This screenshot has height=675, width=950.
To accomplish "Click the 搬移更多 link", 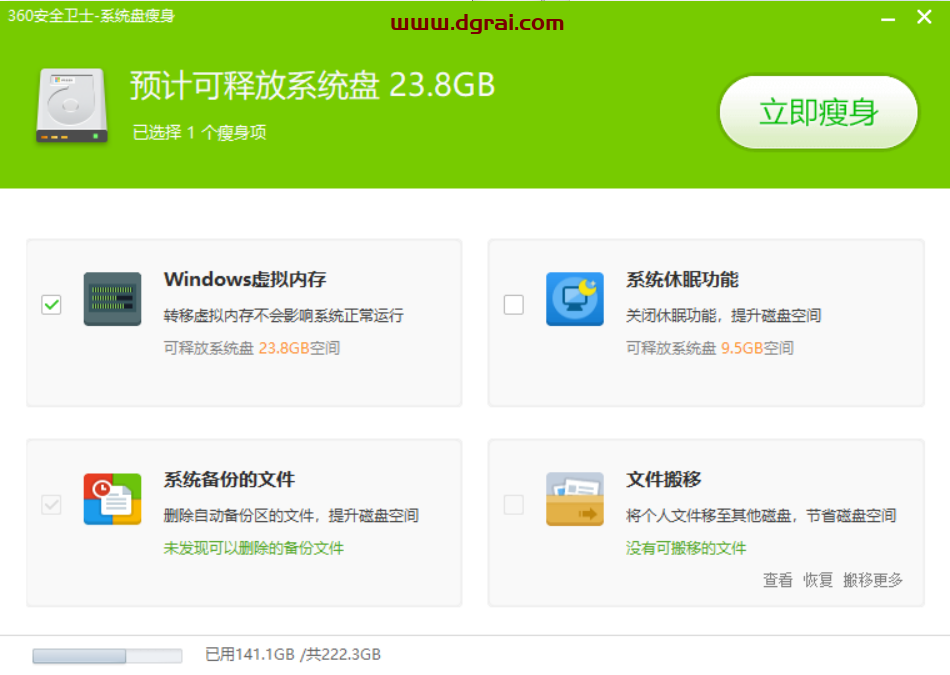I will (x=873, y=580).
